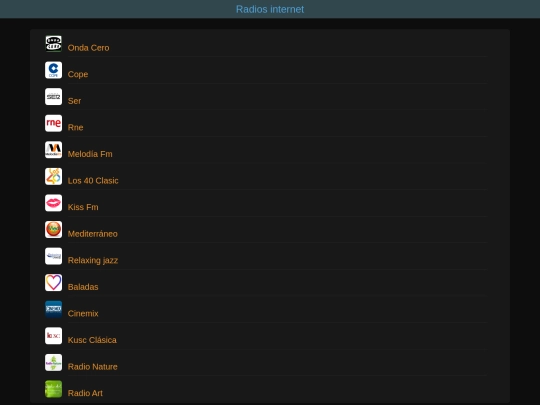Select the Radio Art text link

85,393
